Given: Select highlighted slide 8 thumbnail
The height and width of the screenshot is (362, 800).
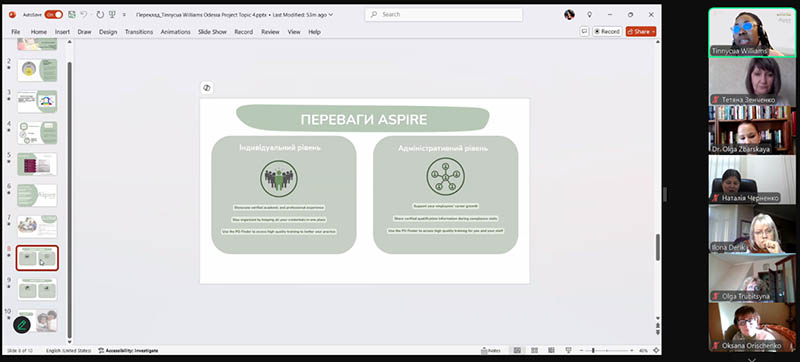Looking at the screenshot, I should tap(37, 258).
